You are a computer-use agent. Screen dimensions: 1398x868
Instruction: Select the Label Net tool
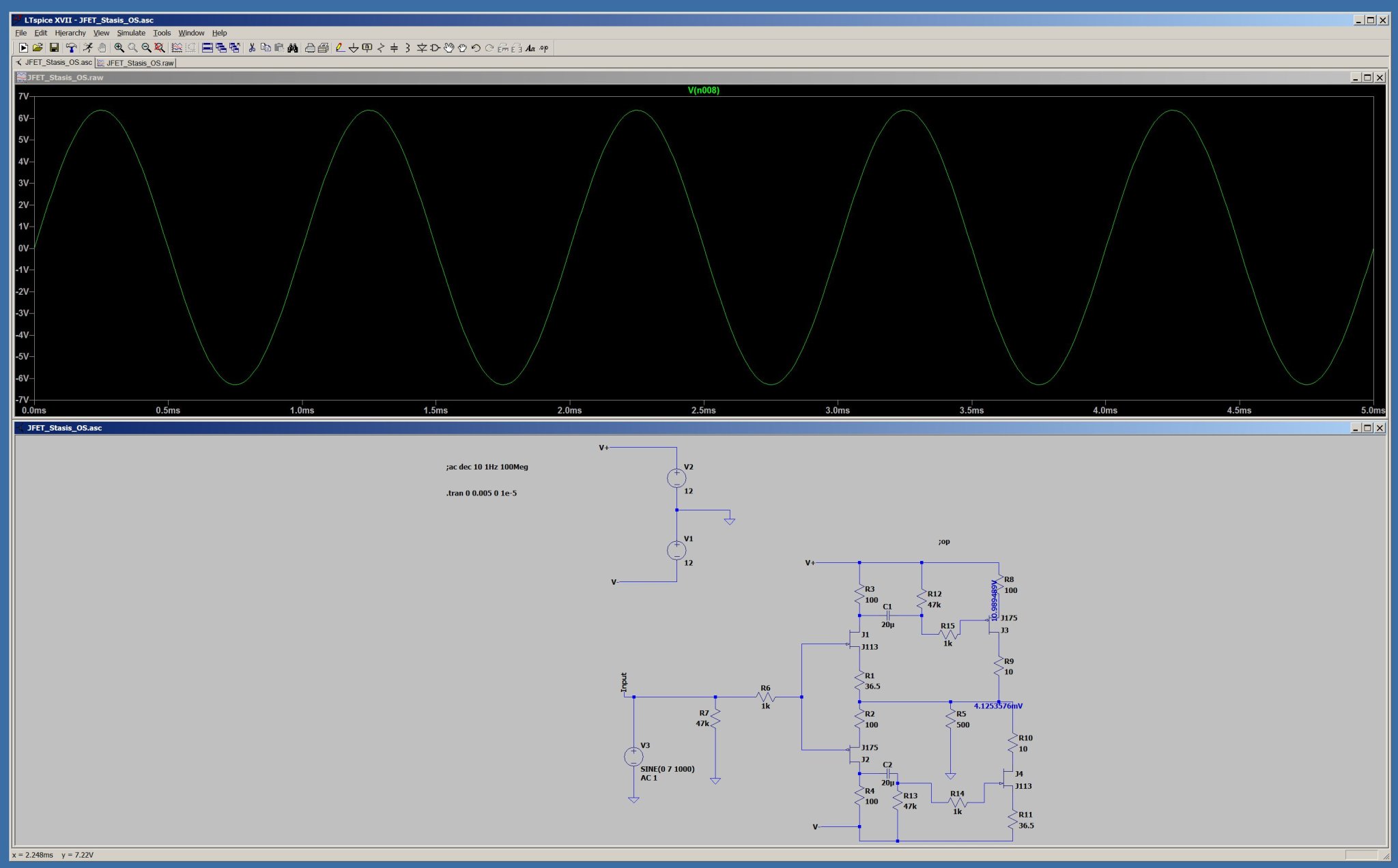367,48
